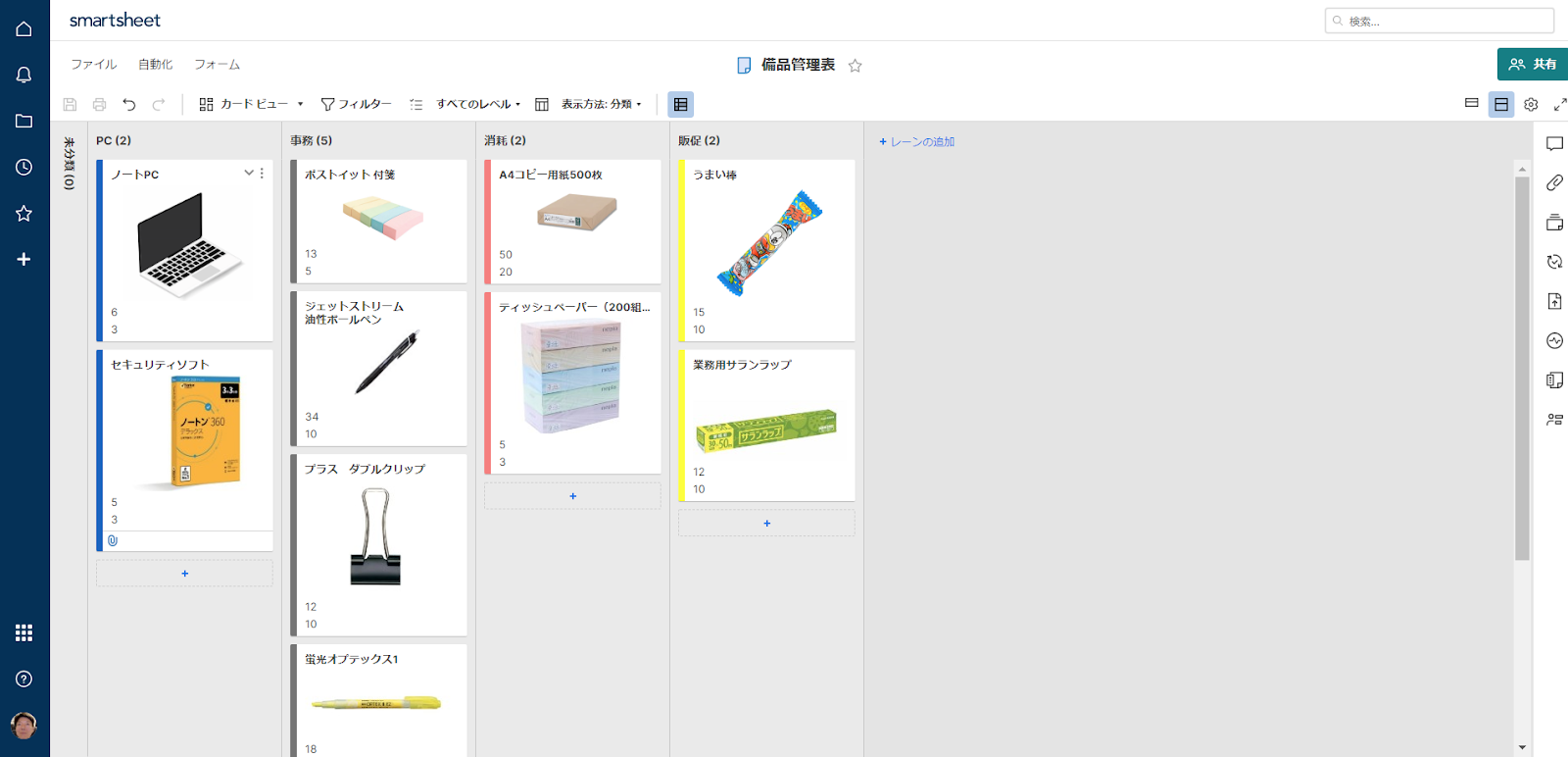Open Help question mark icon
Screen dimensions: 1568x757
click(x=24, y=679)
